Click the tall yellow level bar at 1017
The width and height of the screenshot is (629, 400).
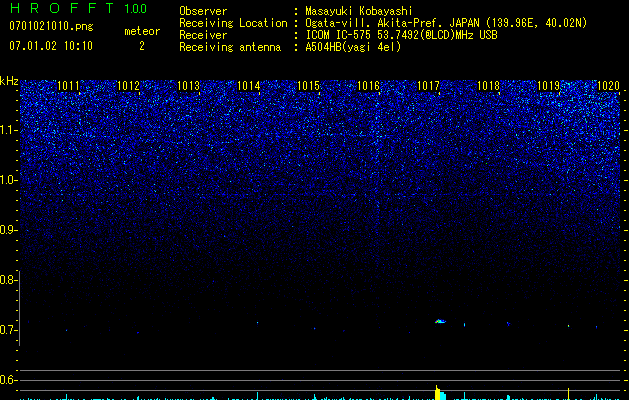438,393
